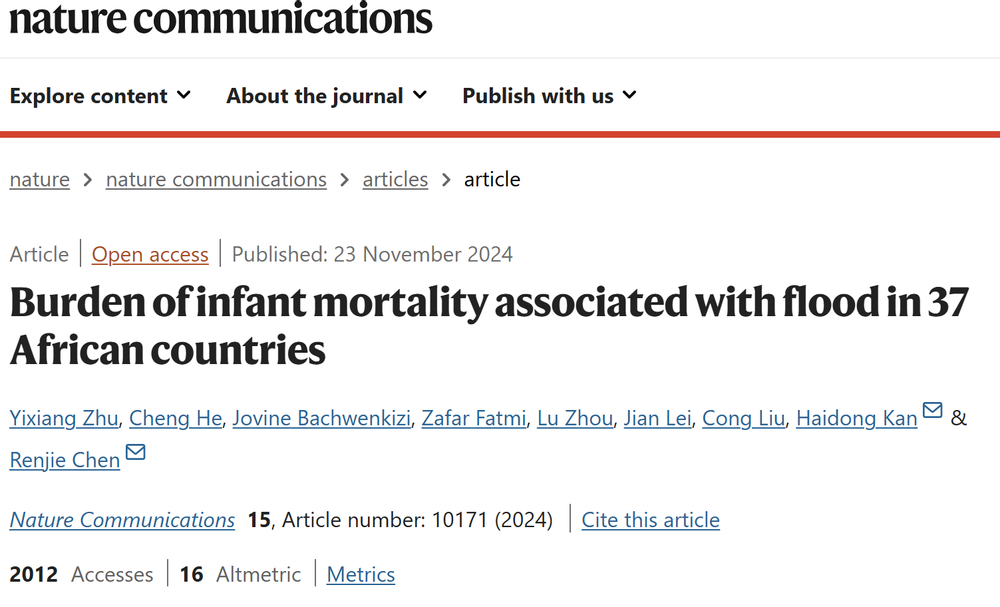Navigate to the articles breadcrumb
Viewport: 1000px width, 607px height.
395,179
